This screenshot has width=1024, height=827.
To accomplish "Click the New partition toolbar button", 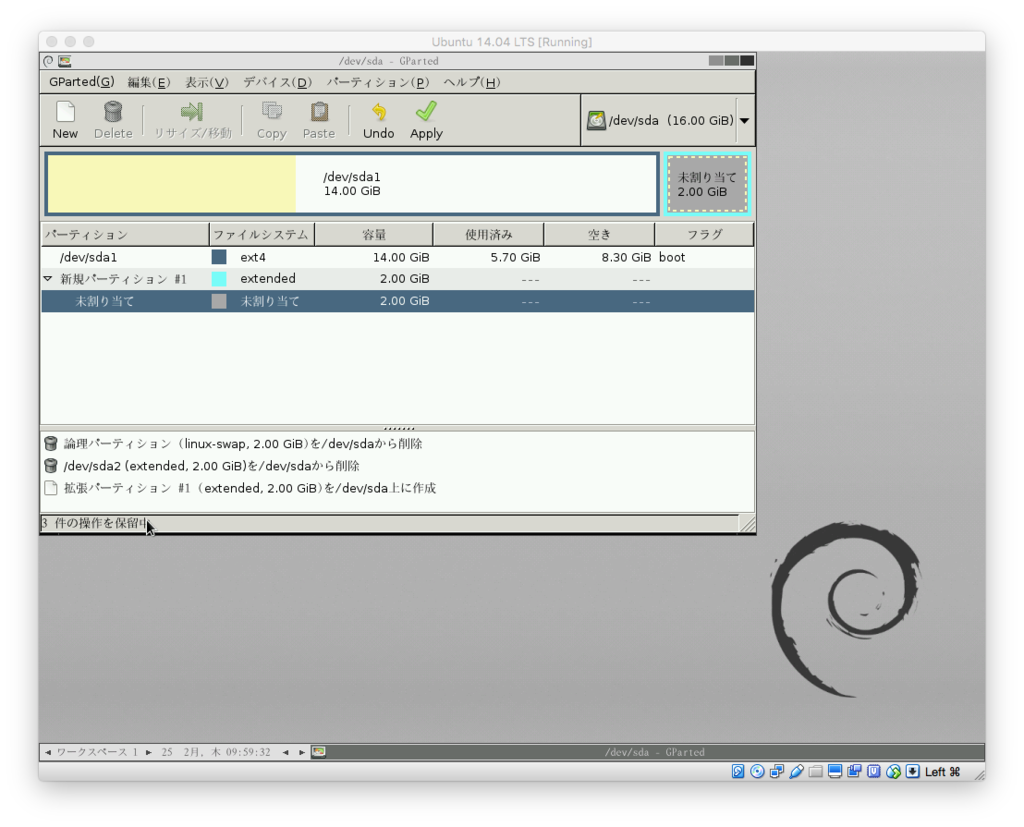I will (x=65, y=121).
